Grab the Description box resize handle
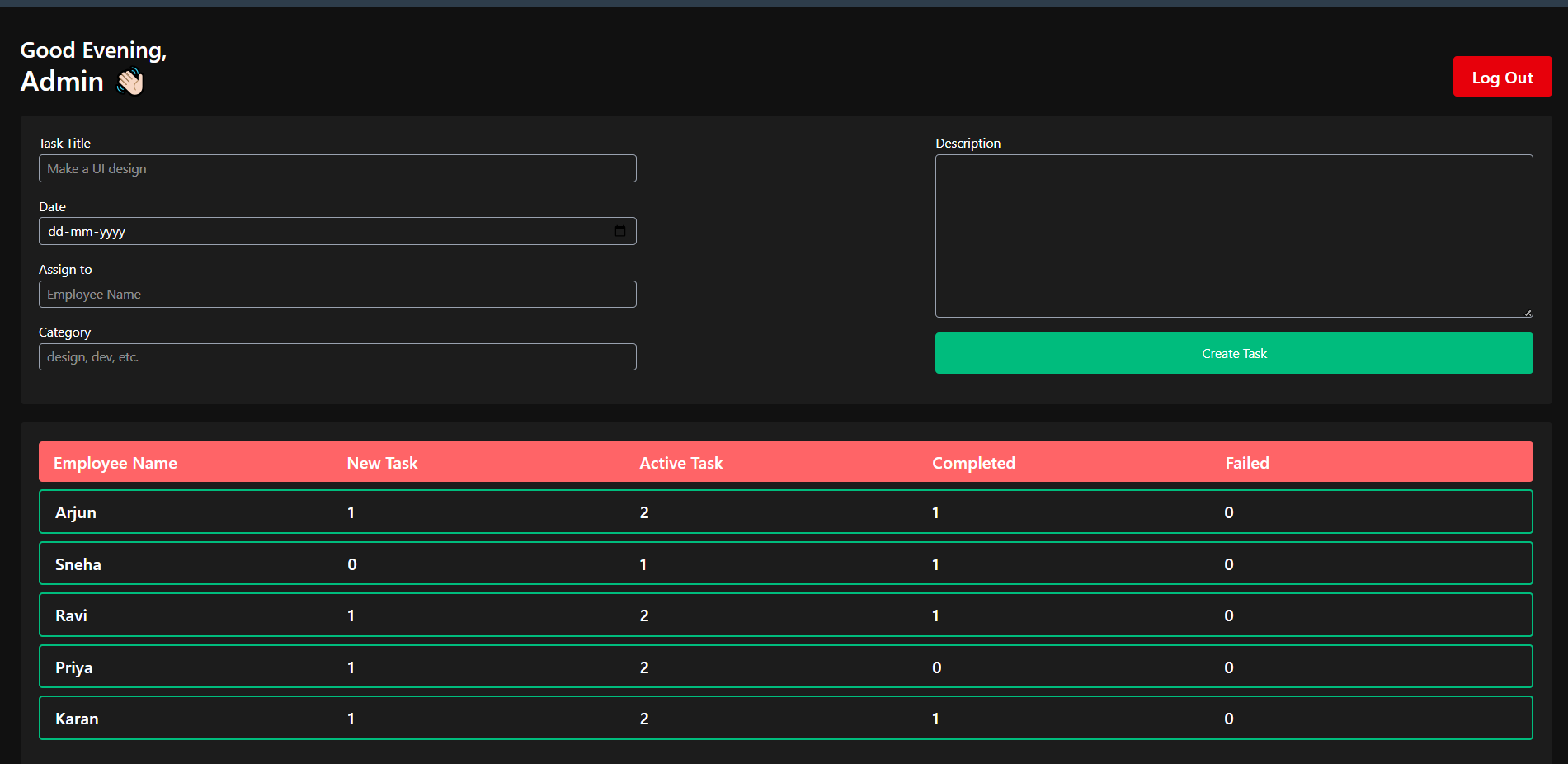The width and height of the screenshot is (1568, 764). (1528, 313)
